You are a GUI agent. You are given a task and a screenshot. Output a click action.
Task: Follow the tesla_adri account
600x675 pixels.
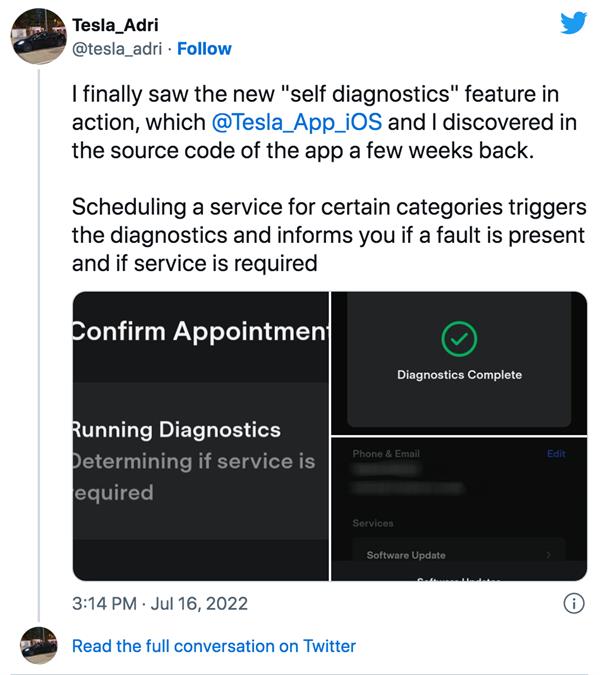pos(204,48)
